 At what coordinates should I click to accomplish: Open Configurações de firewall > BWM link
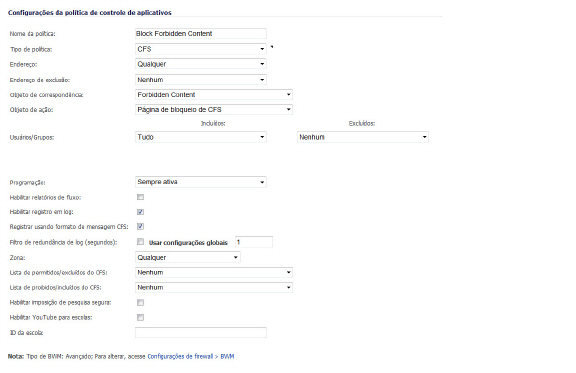click(x=191, y=356)
